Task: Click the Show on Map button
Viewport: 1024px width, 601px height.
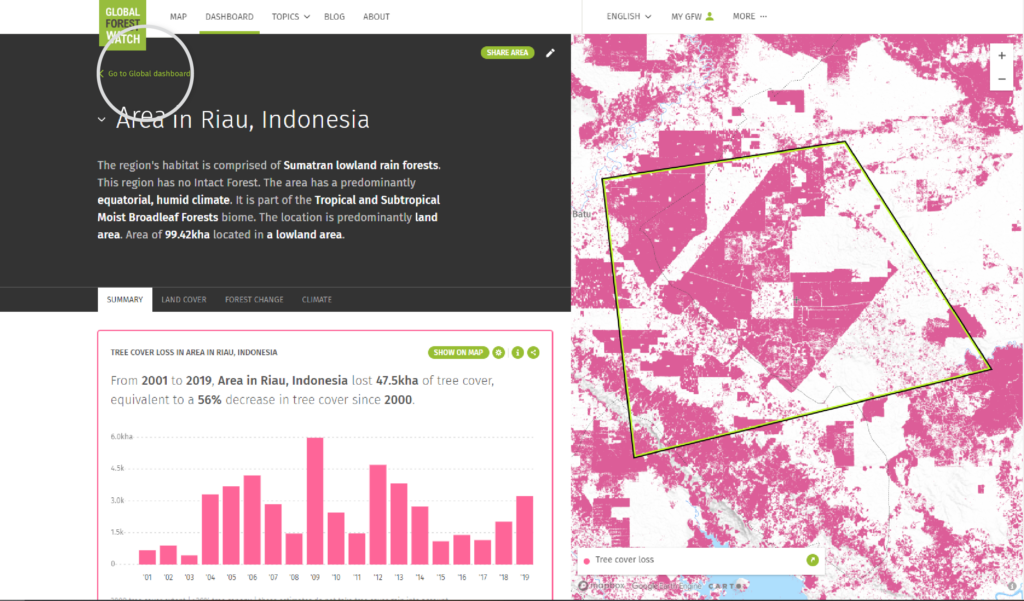Action: 458,352
